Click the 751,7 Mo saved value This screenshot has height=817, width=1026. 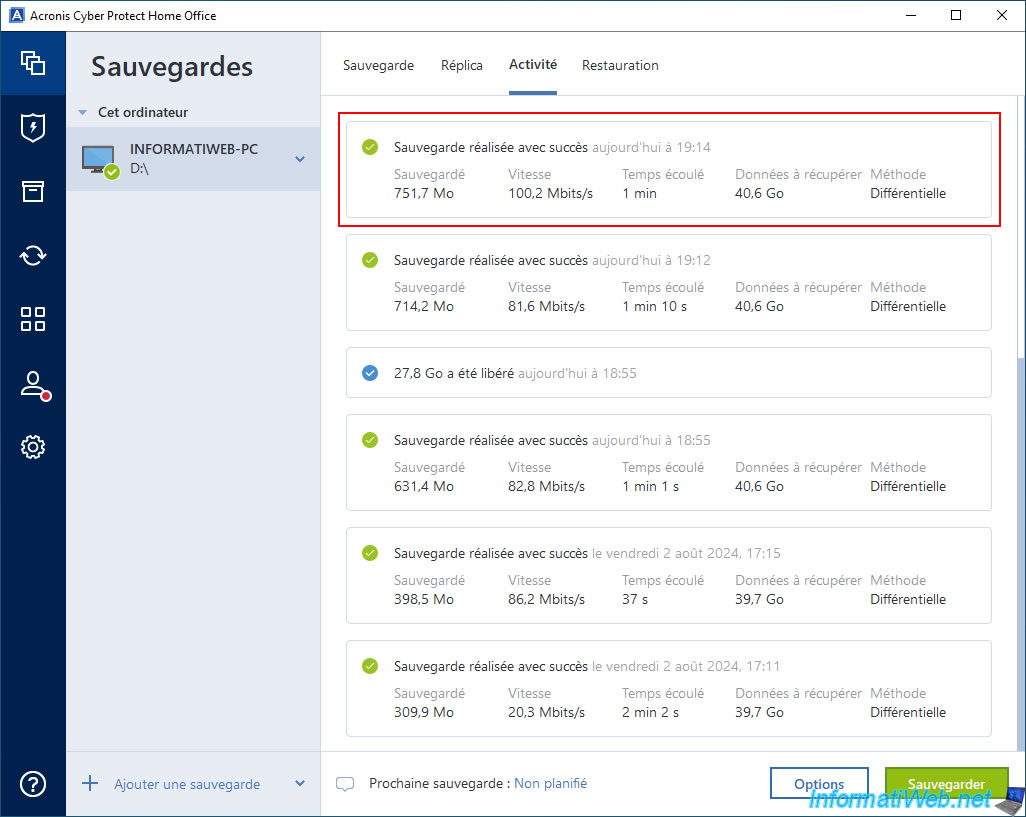(424, 194)
